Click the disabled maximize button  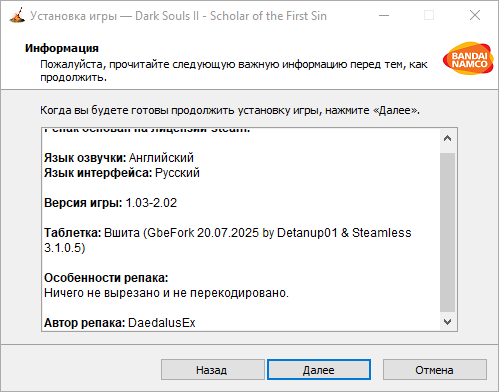429,15
